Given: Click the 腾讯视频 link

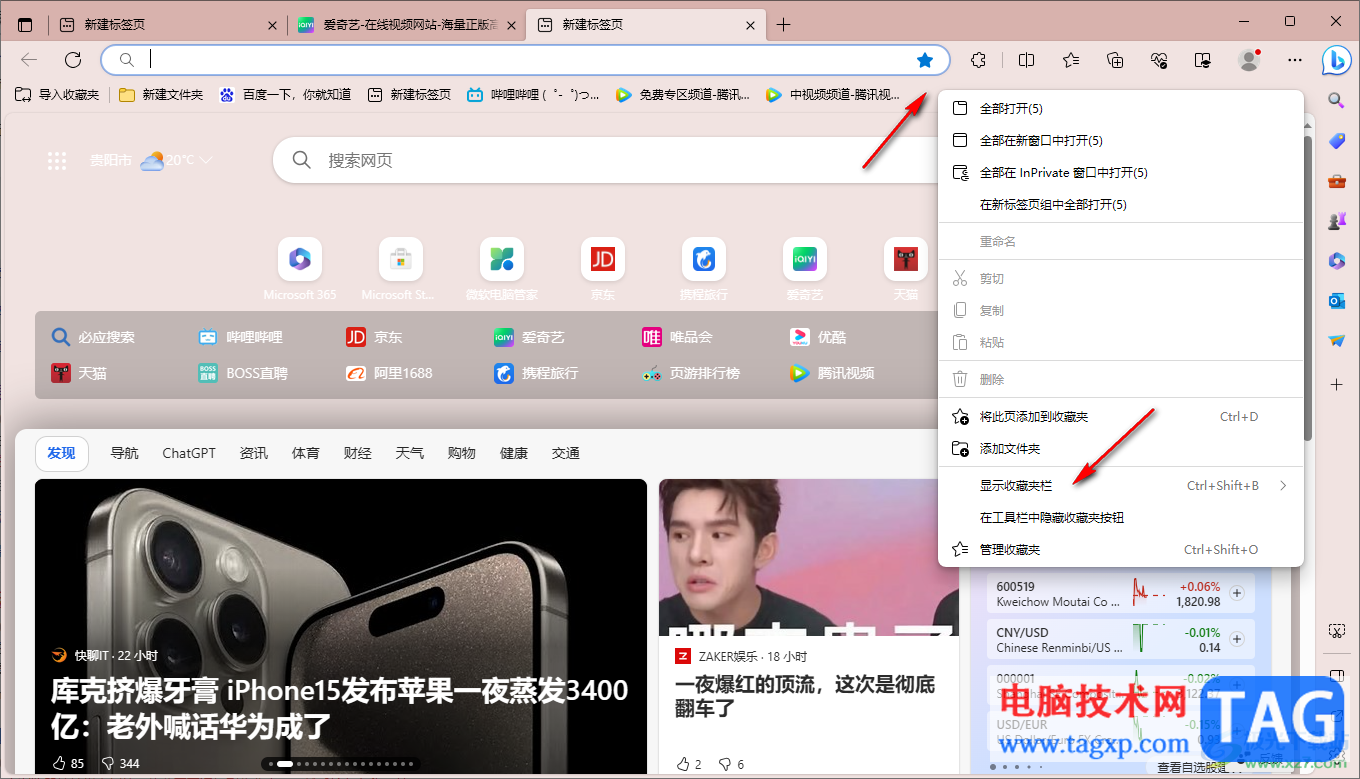Looking at the screenshot, I should click(832, 373).
